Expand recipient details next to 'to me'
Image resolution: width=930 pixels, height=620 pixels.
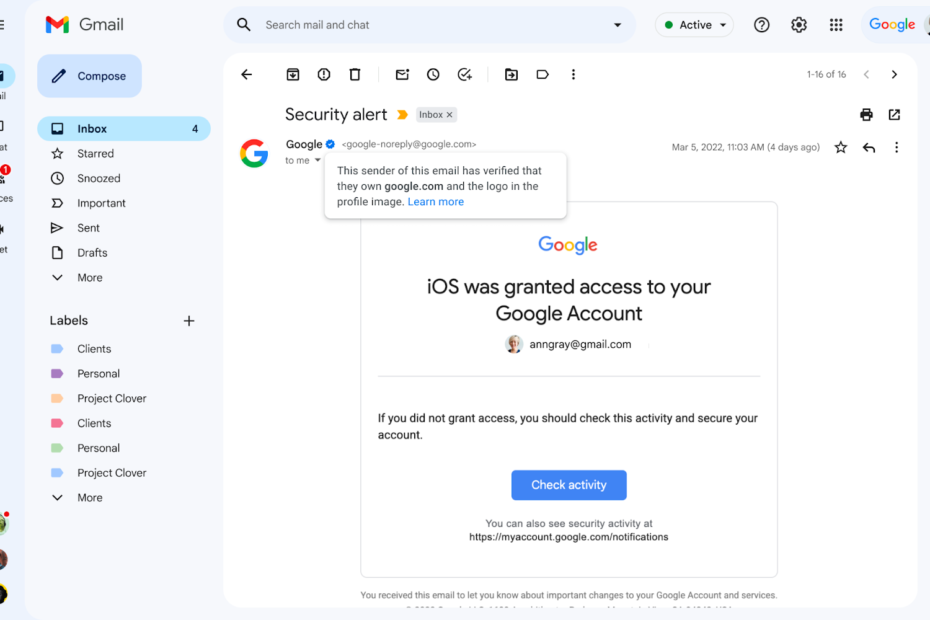[x=318, y=161]
